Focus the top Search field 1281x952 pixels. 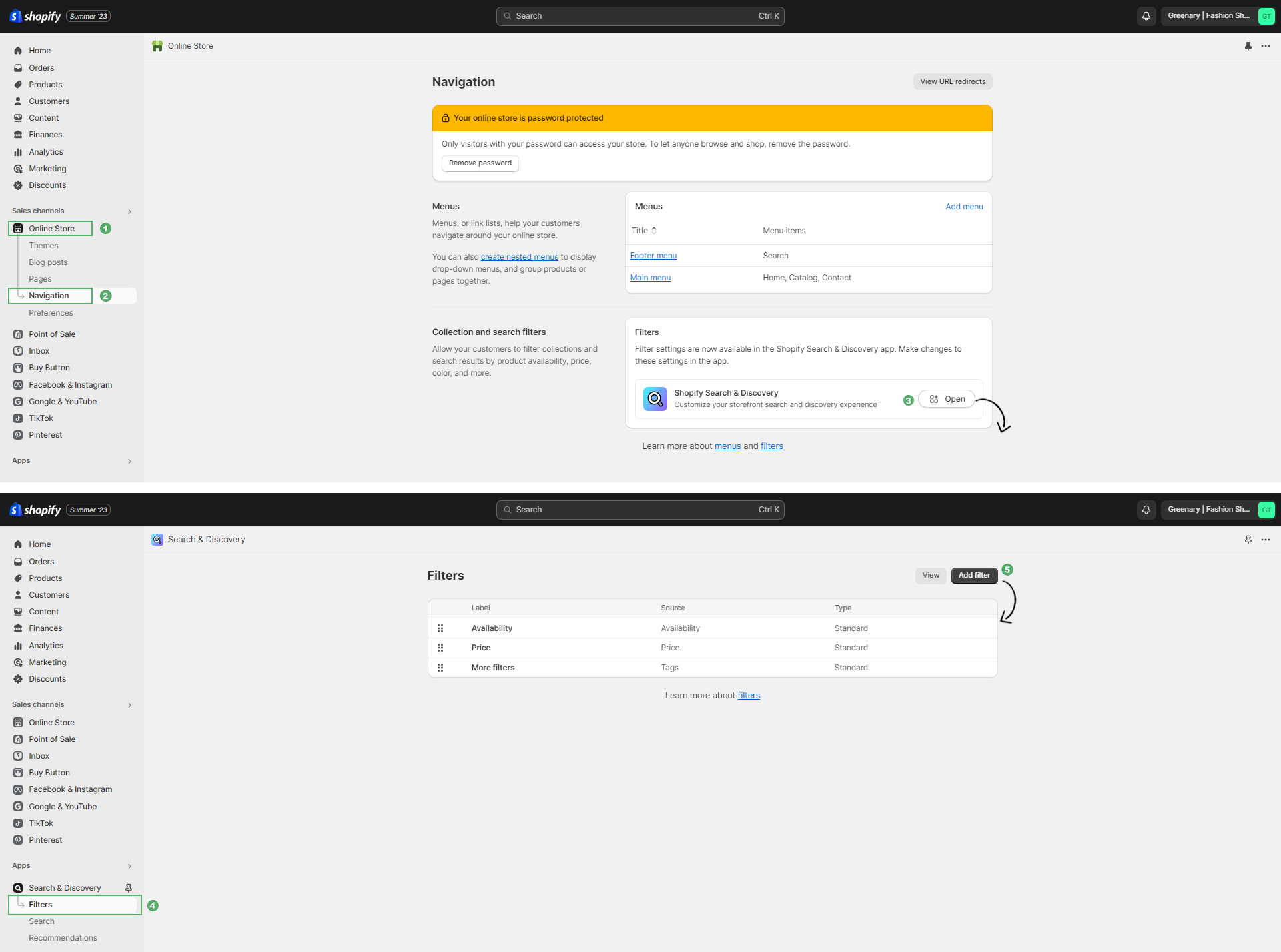pos(640,16)
